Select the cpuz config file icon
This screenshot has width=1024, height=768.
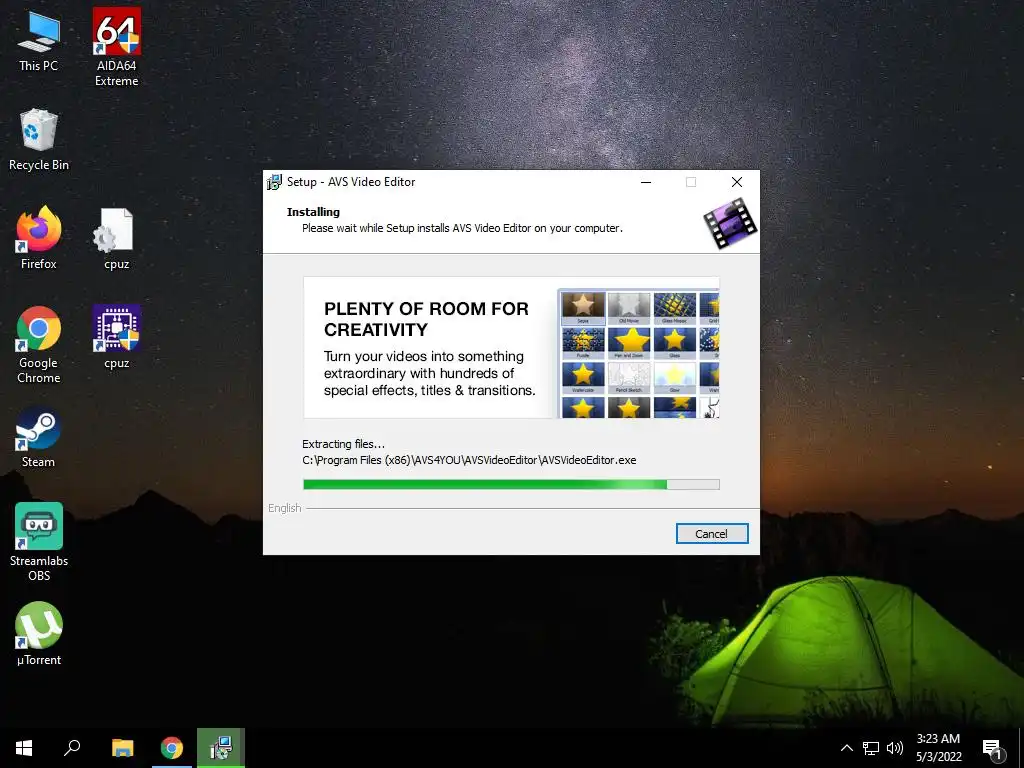[116, 238]
